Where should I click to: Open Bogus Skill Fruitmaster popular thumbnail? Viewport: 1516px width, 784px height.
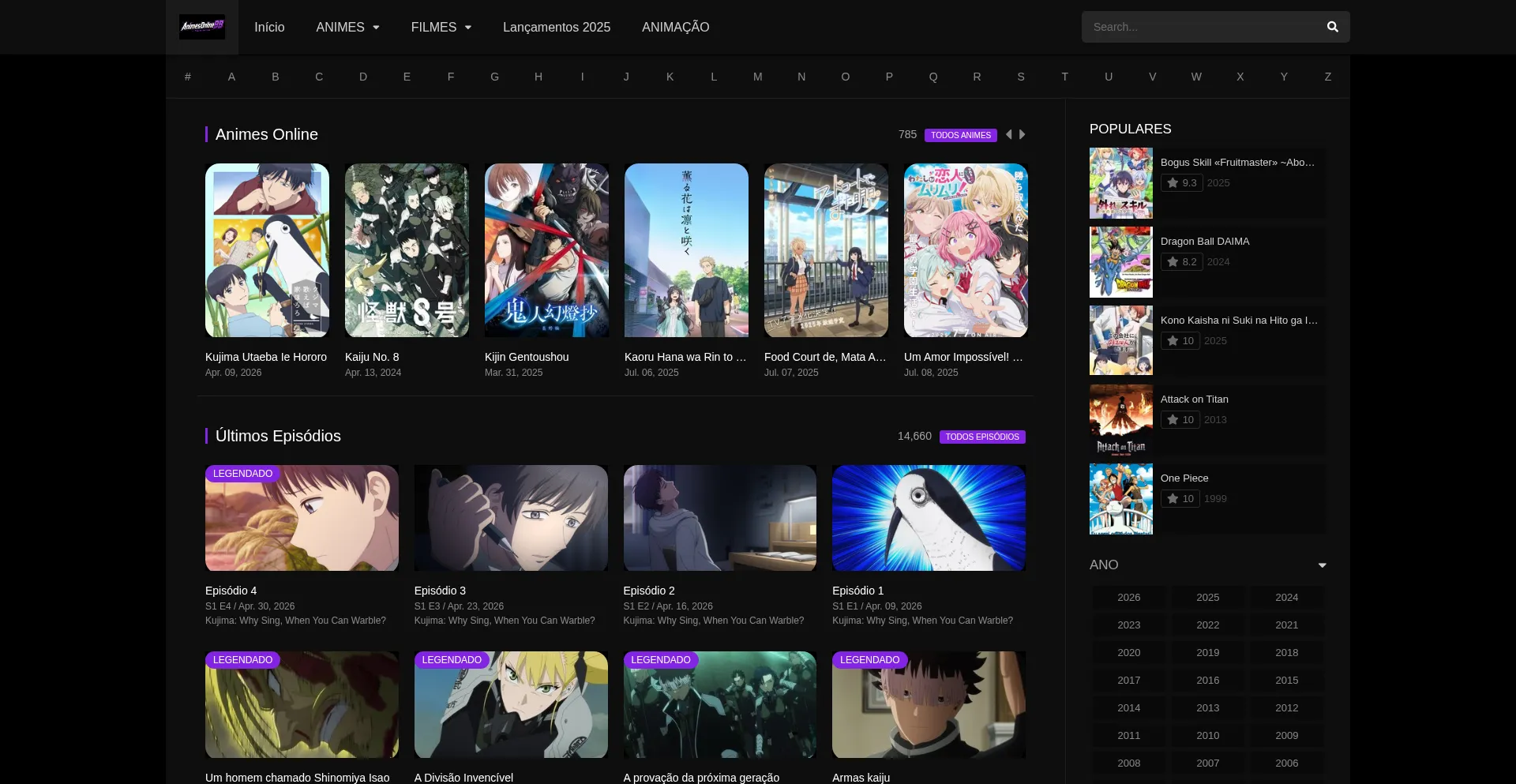(x=1121, y=183)
